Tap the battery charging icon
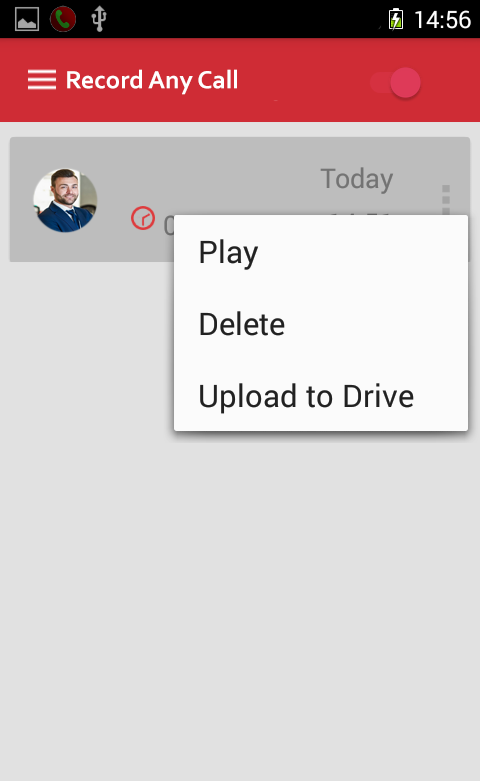The width and height of the screenshot is (480, 781). click(x=396, y=20)
